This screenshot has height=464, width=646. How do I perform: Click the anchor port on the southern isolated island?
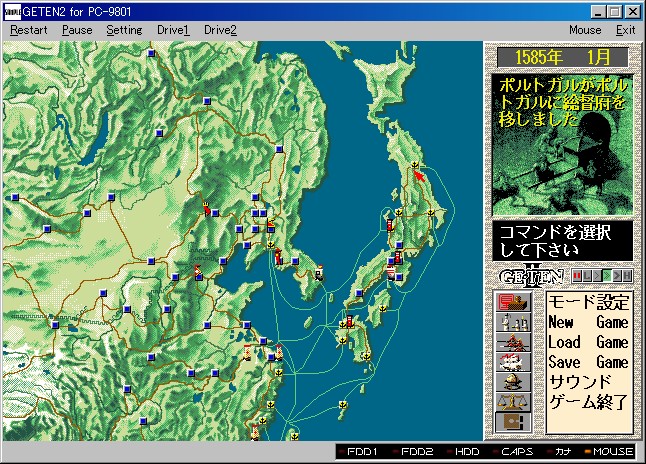point(342,405)
